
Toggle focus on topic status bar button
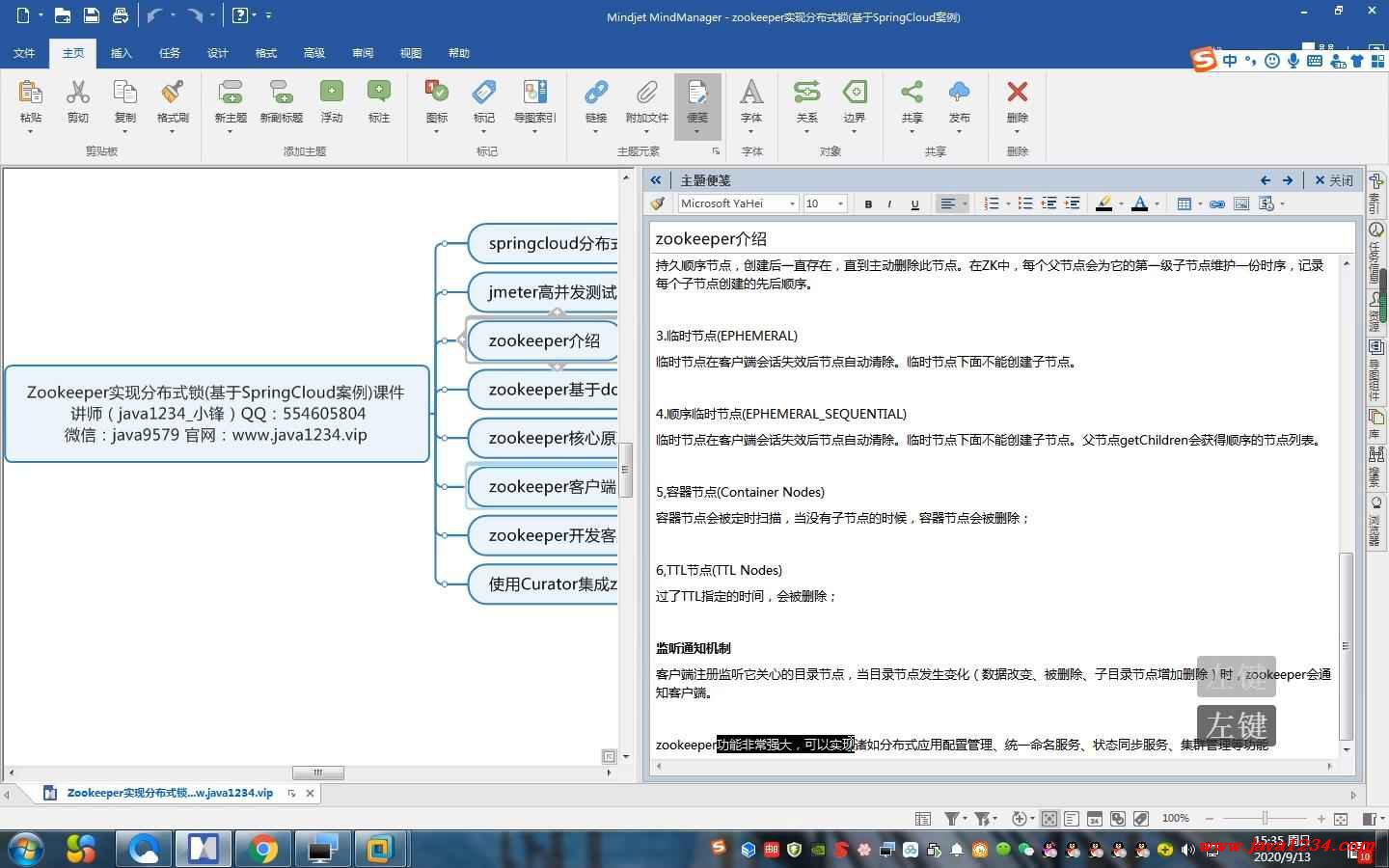[1049, 819]
